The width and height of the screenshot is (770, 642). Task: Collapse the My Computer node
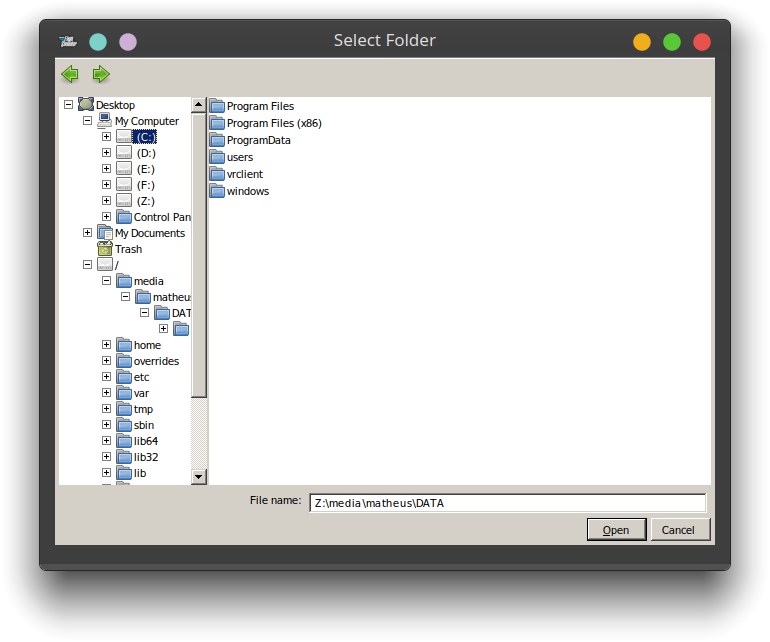pos(87,120)
